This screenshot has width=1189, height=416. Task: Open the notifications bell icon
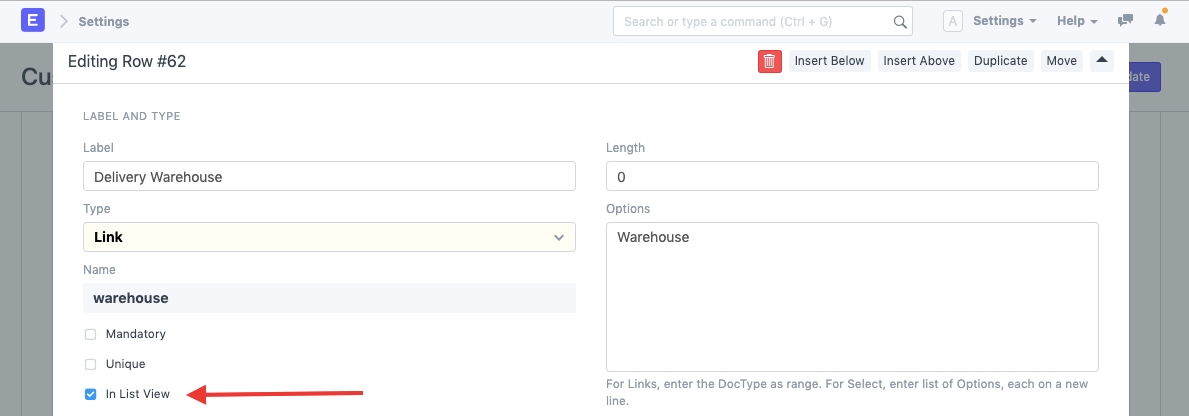coord(1160,21)
